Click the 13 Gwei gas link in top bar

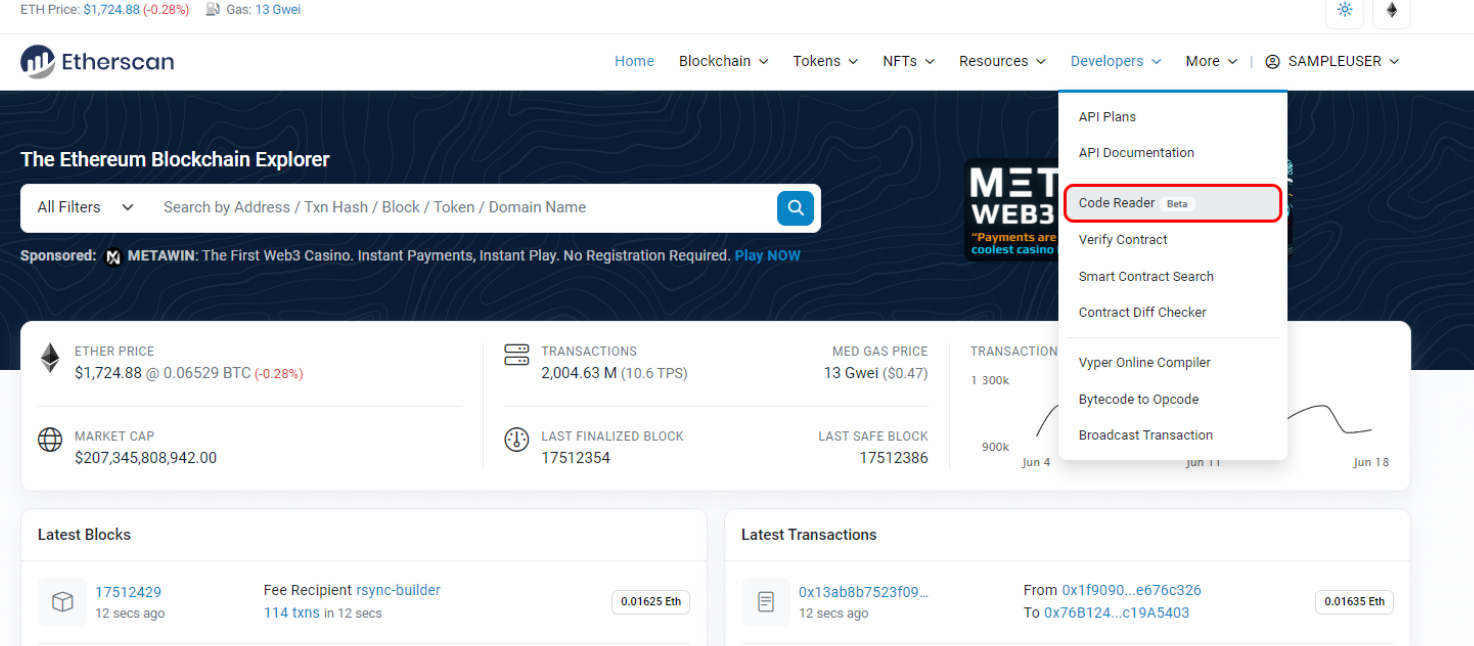coord(278,10)
